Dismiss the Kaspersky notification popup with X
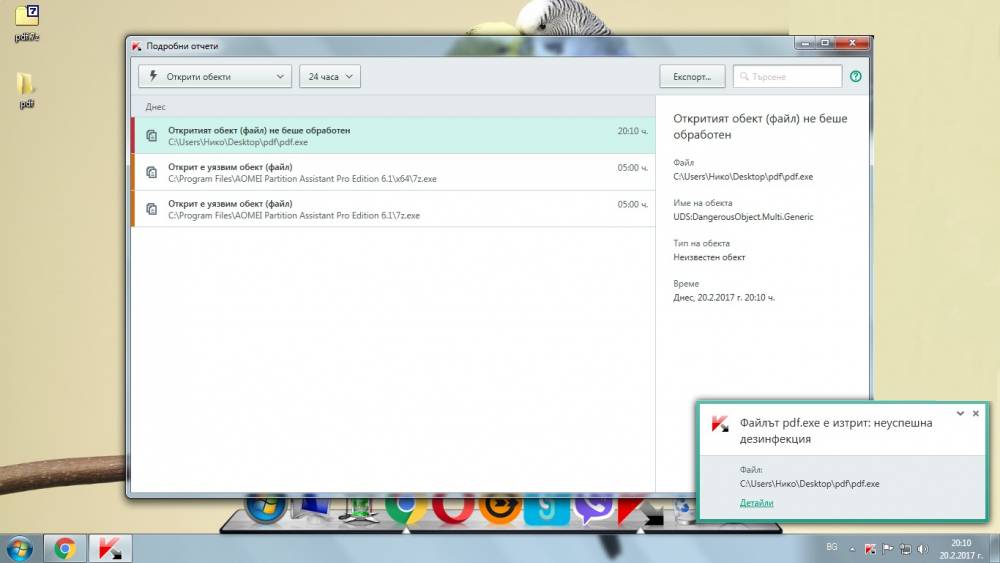This screenshot has width=1000, height=563. pos(976,413)
